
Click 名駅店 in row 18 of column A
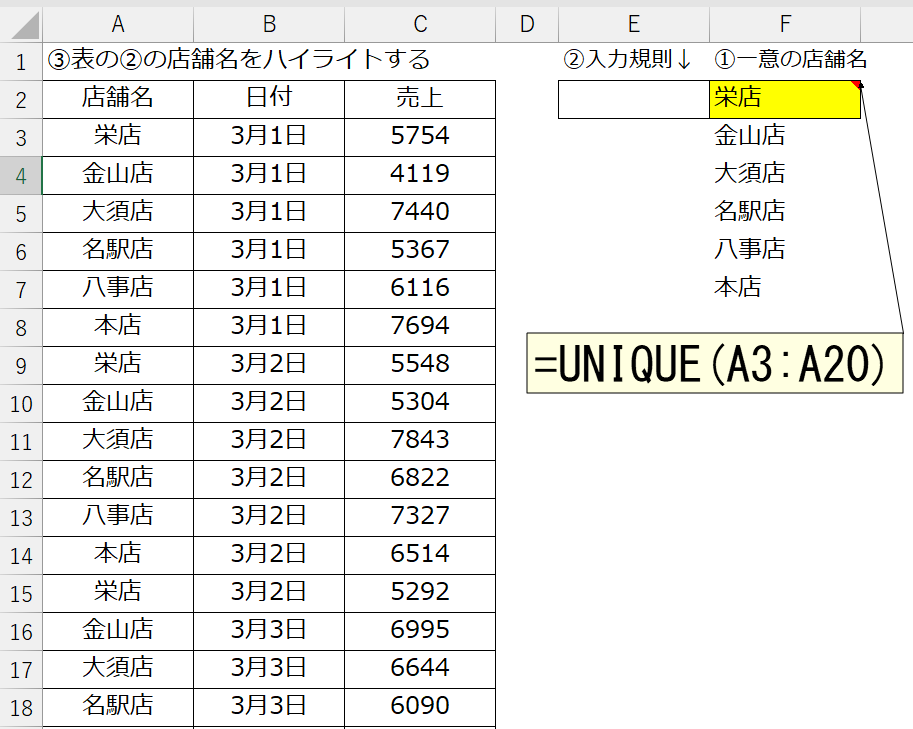[x=118, y=707]
